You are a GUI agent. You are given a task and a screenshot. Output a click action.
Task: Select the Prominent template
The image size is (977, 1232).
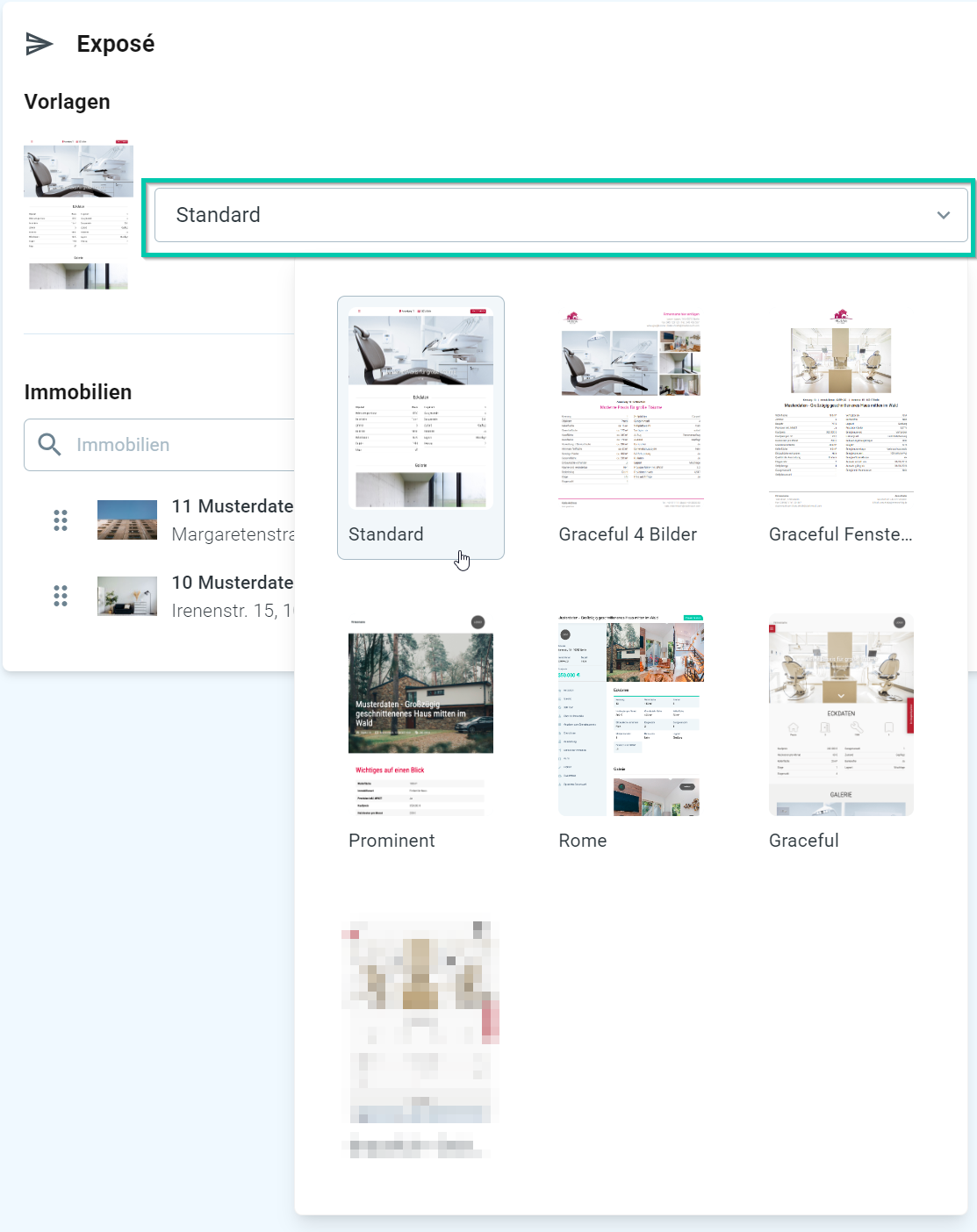coord(420,734)
